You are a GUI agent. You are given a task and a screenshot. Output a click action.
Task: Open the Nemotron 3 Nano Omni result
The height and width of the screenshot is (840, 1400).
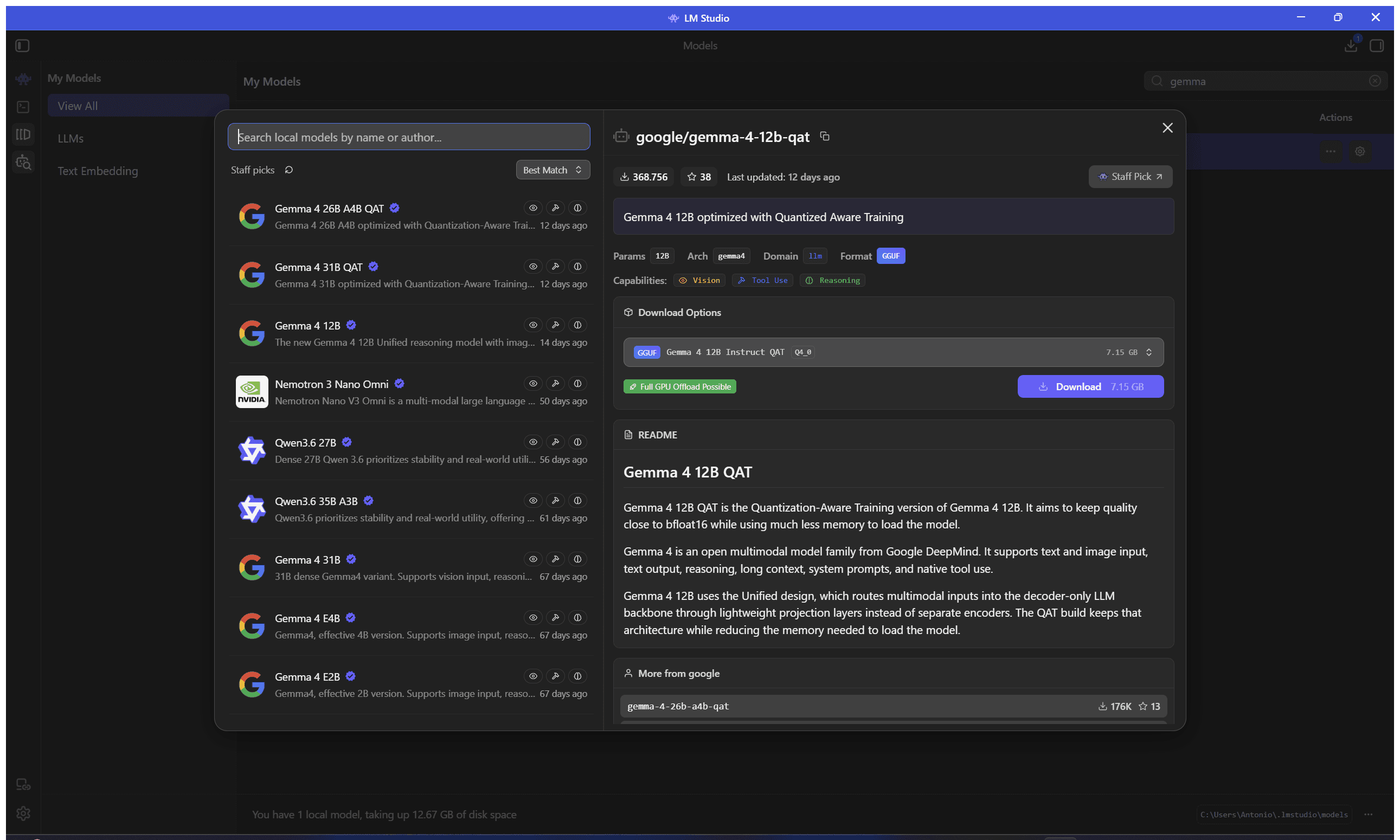tap(411, 392)
